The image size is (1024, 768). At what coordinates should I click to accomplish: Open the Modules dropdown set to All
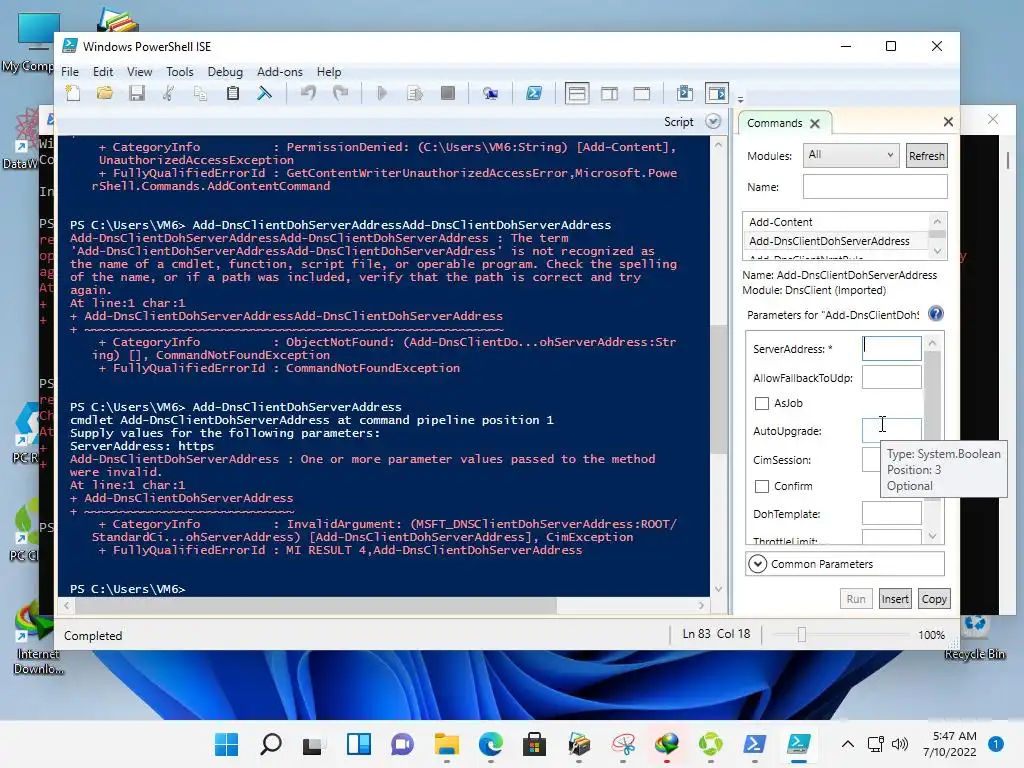pos(851,155)
